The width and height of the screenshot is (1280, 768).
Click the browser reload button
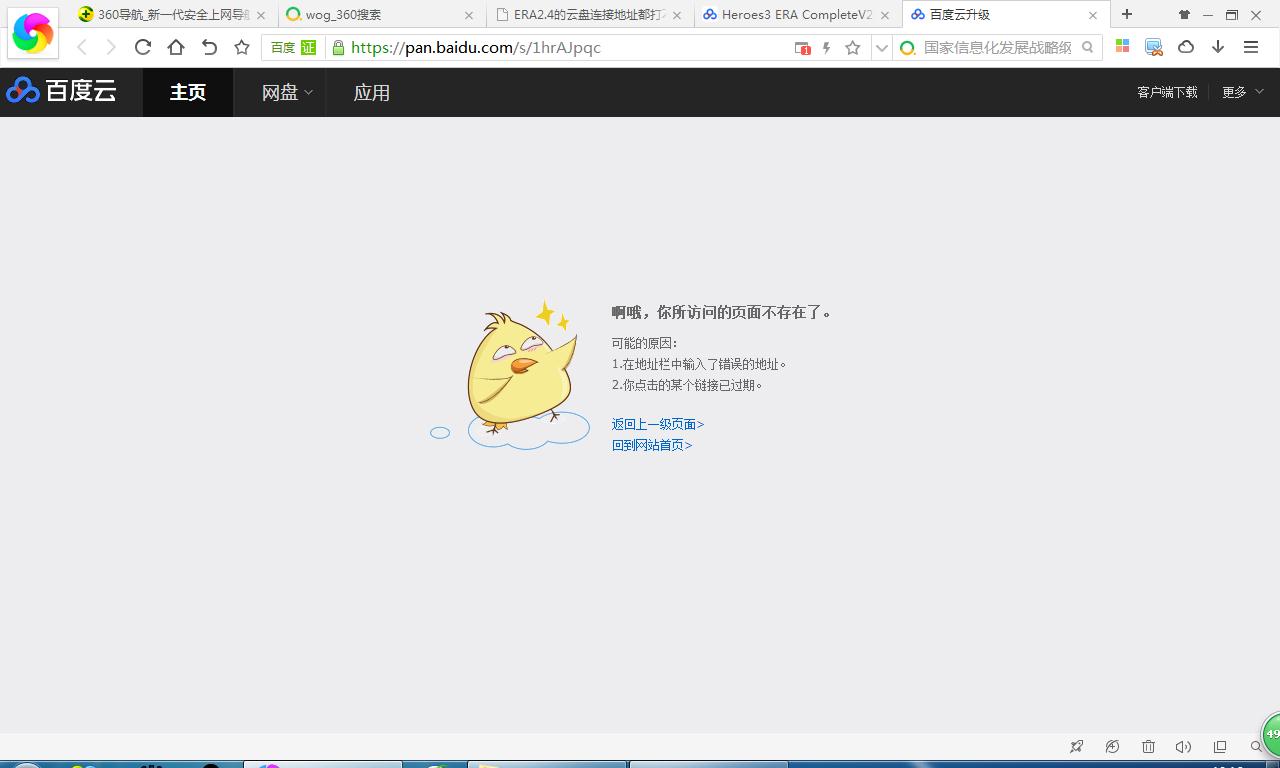tap(143, 47)
